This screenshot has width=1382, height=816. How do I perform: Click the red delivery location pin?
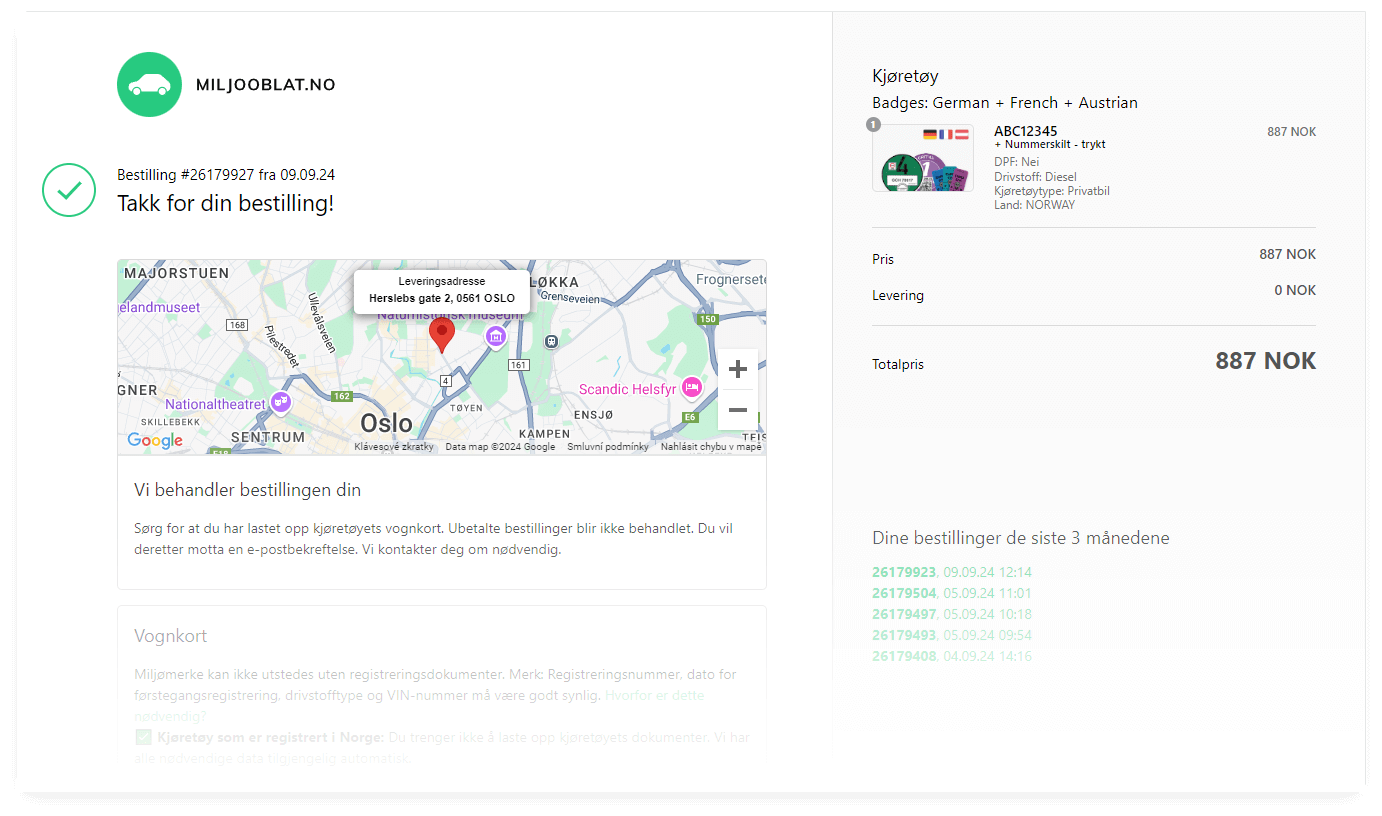[441, 333]
